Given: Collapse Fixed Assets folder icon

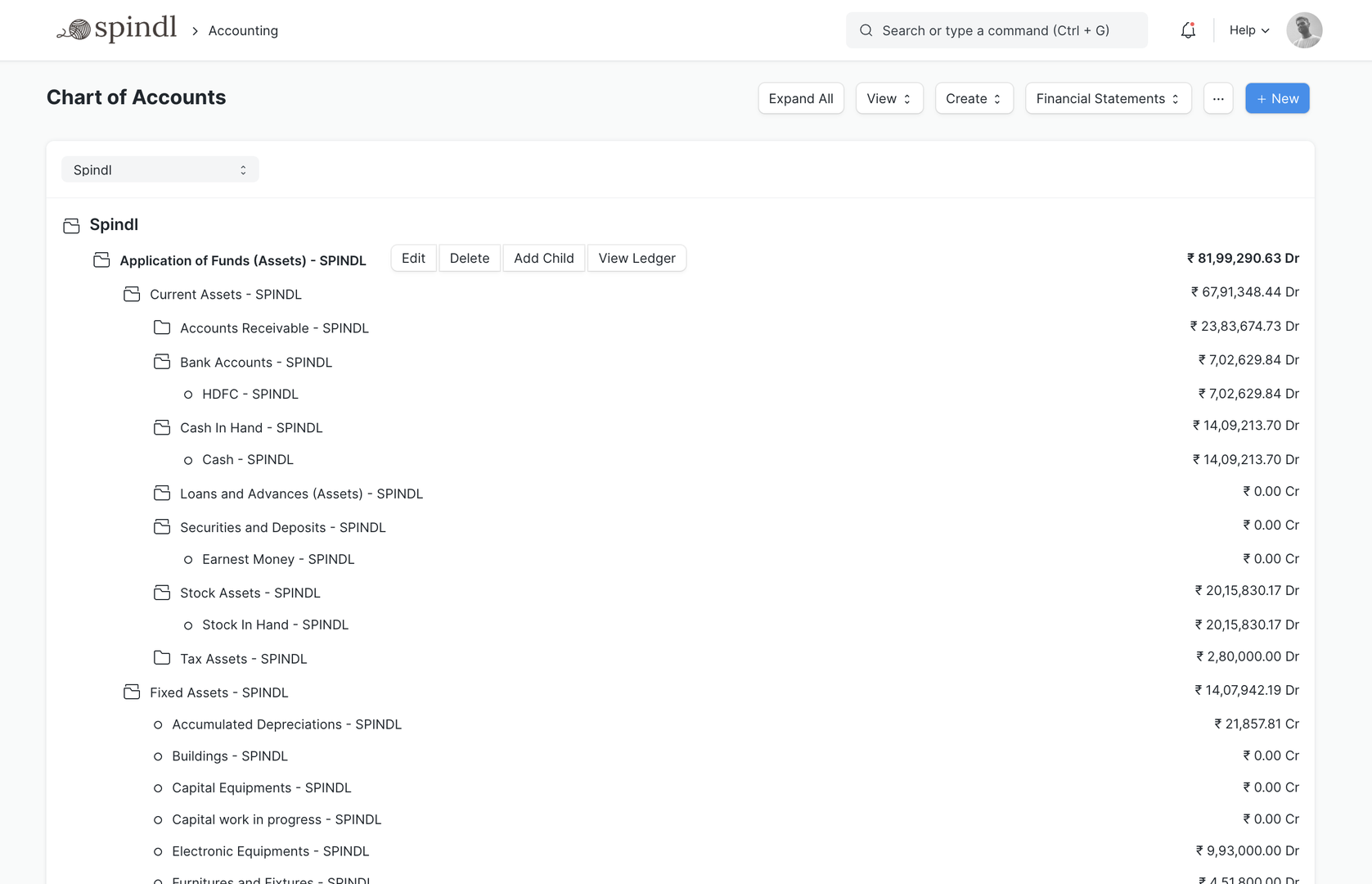Looking at the screenshot, I should [132, 692].
